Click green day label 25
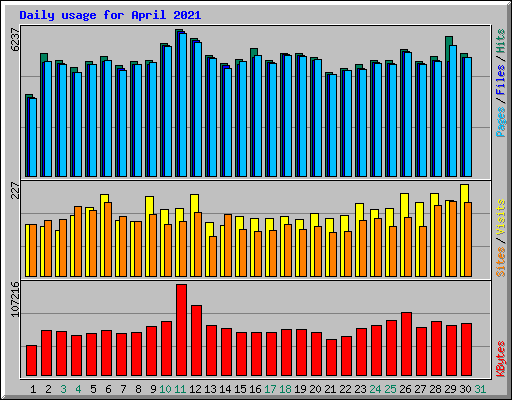The height and width of the screenshot is (400, 512). coord(390,389)
